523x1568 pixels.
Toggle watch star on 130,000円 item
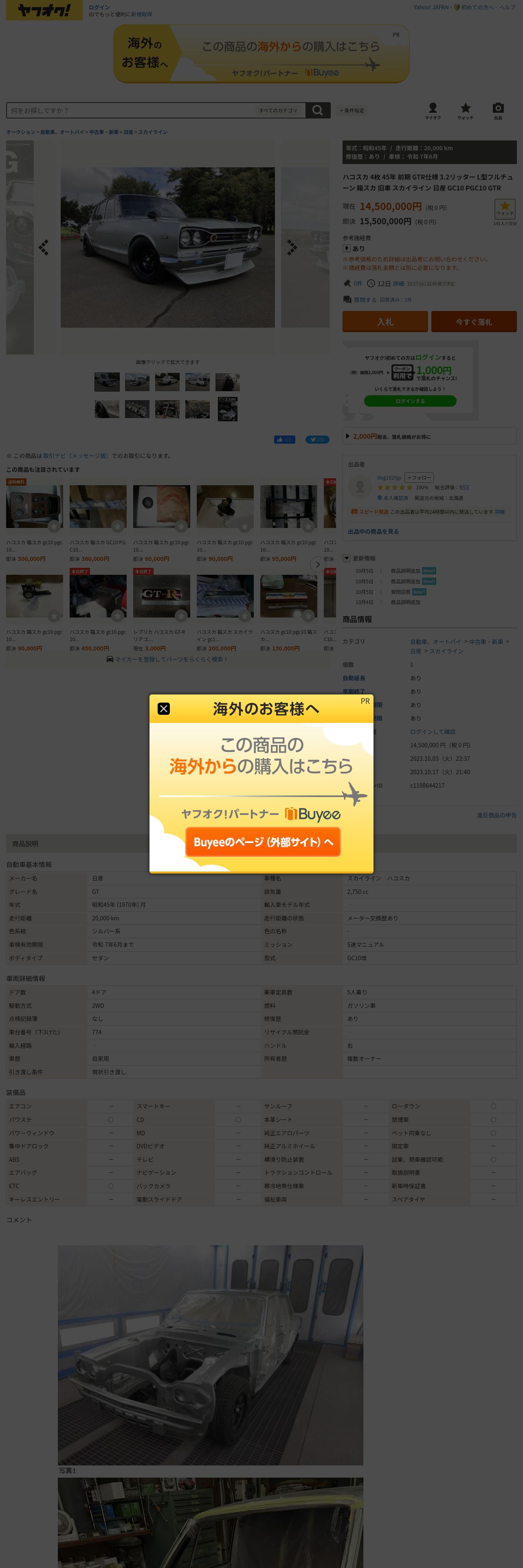pyautogui.click(x=308, y=615)
